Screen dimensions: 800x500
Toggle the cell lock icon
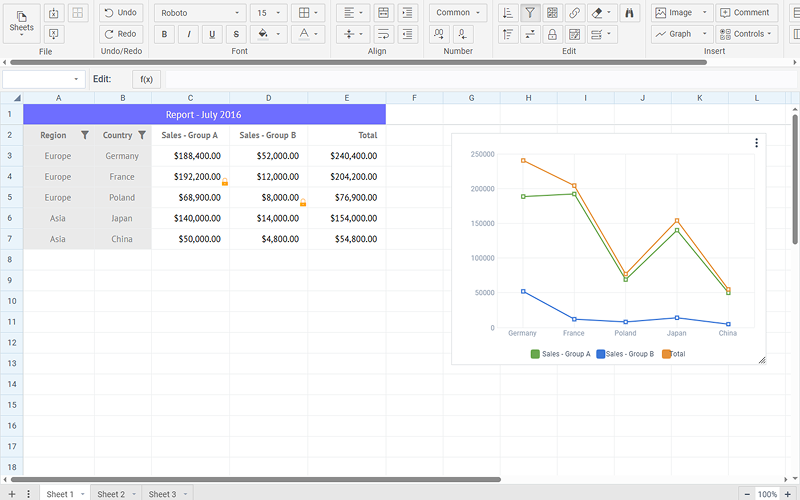(x=552, y=34)
